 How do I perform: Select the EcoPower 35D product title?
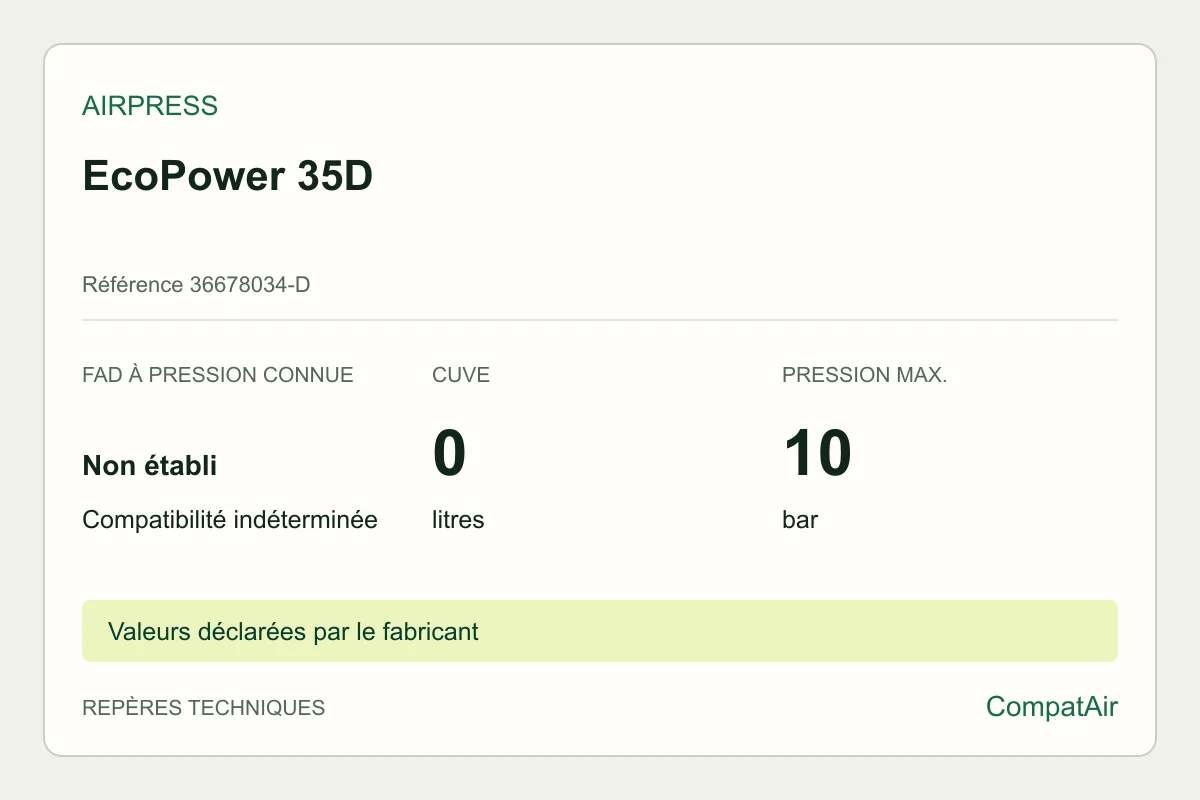click(227, 176)
